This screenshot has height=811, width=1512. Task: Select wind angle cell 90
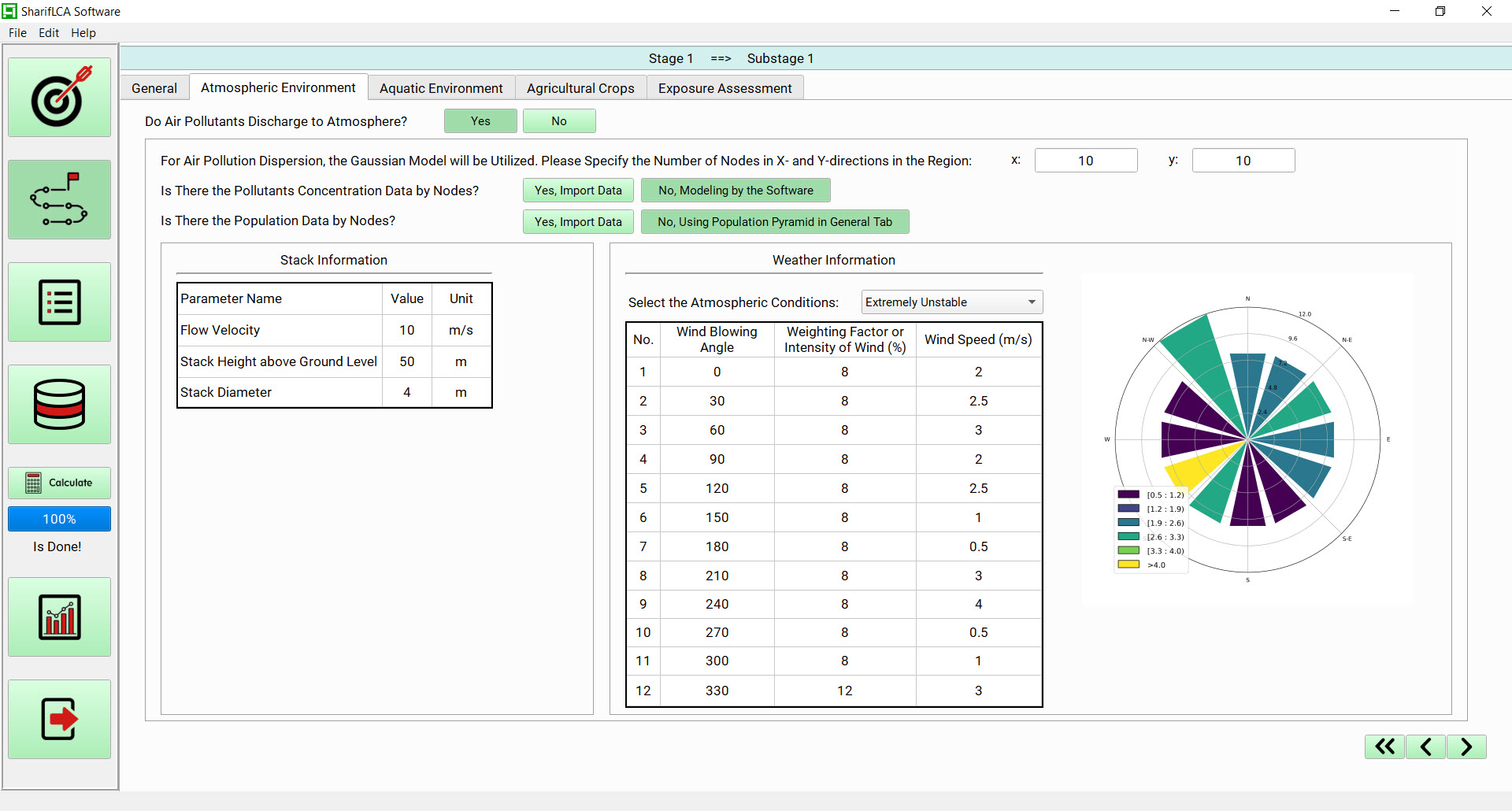[x=717, y=459]
